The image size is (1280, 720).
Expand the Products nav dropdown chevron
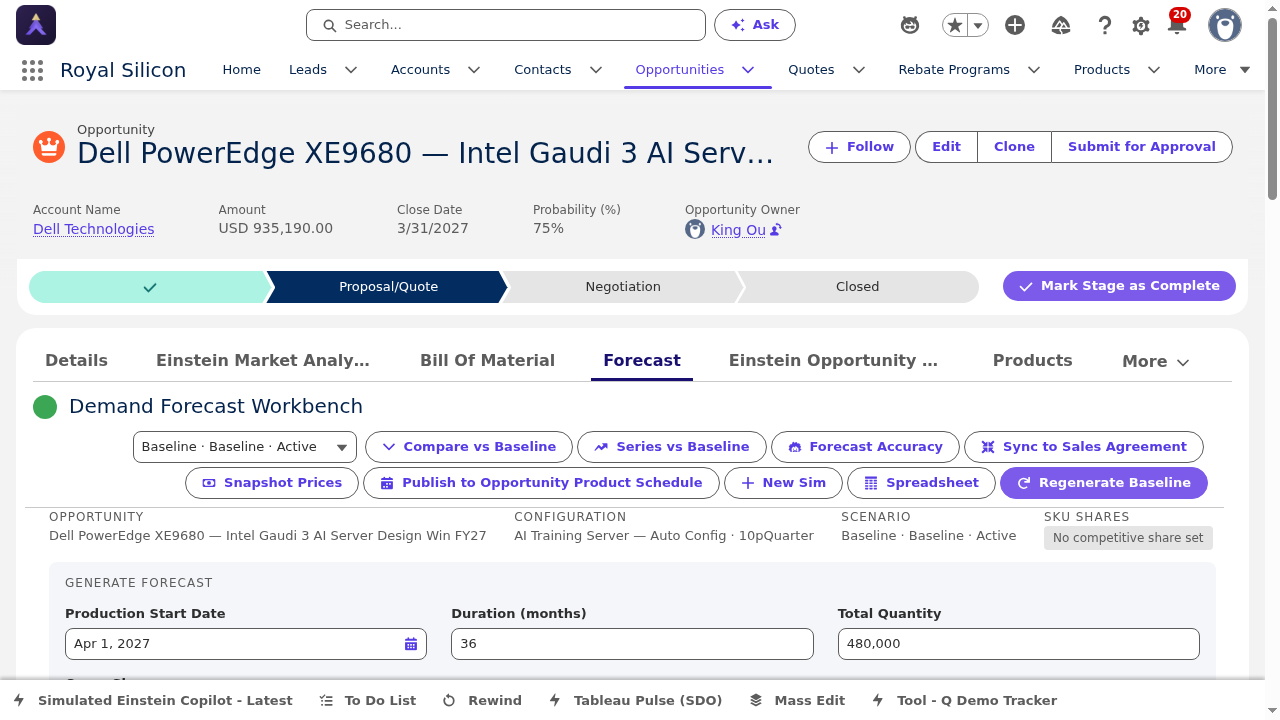click(x=1154, y=70)
